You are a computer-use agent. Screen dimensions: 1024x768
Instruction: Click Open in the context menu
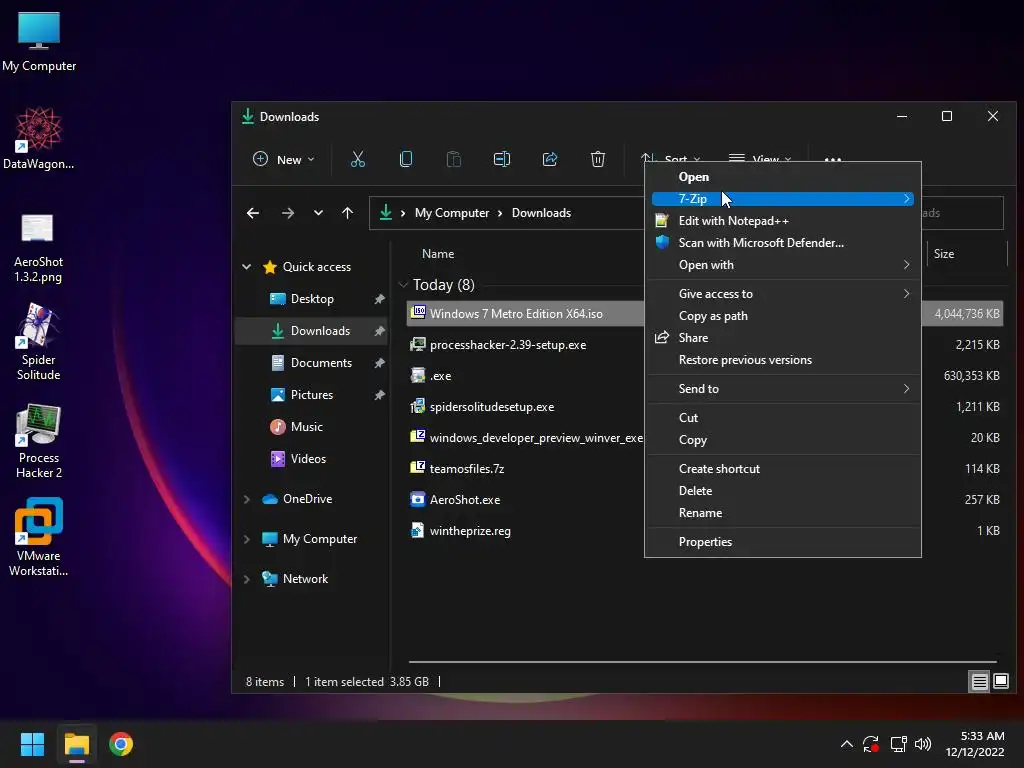point(782,177)
